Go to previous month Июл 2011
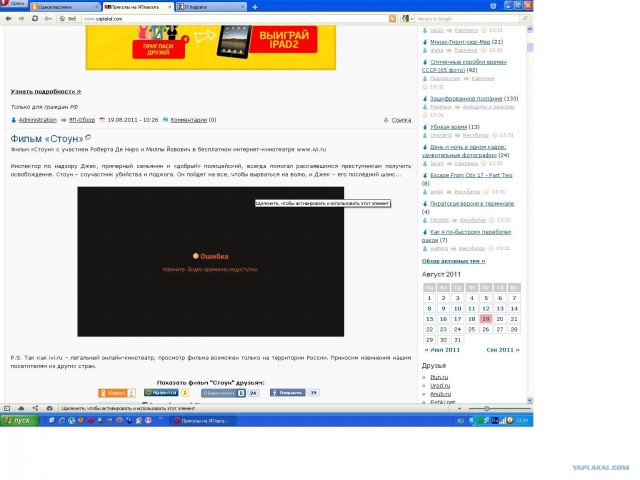 pyautogui.click(x=442, y=350)
